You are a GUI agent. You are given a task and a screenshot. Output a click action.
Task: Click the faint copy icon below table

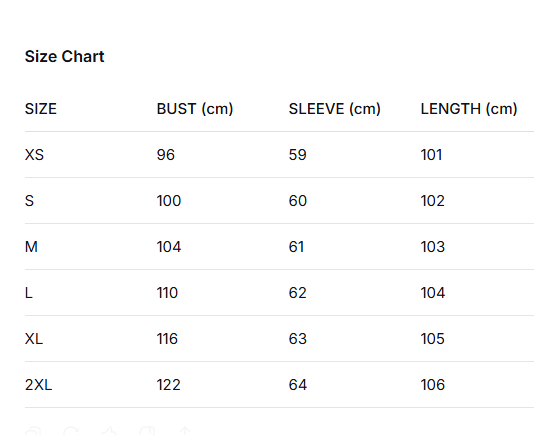click(x=33, y=431)
